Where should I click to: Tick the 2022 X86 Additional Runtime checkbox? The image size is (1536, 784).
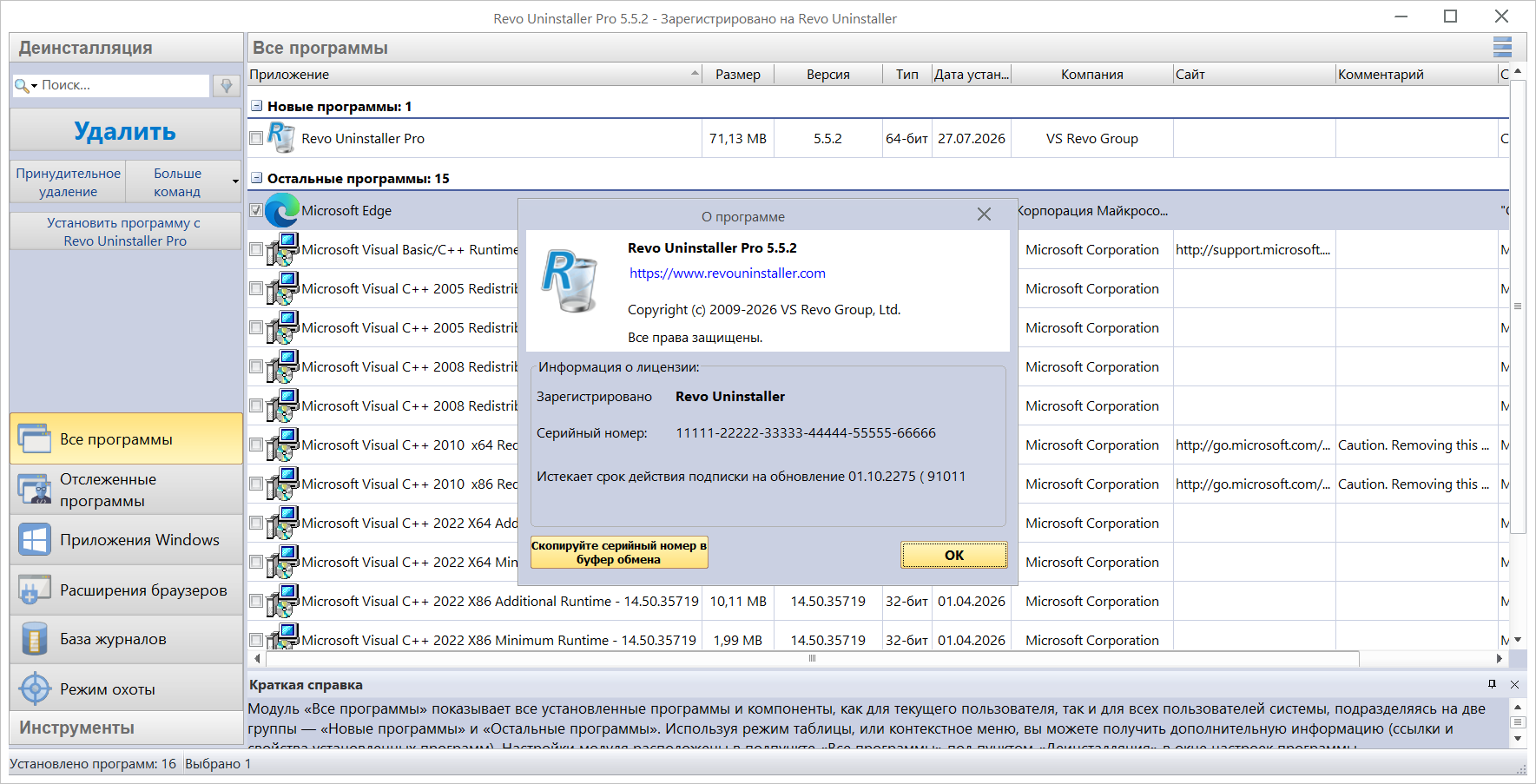[x=256, y=601]
